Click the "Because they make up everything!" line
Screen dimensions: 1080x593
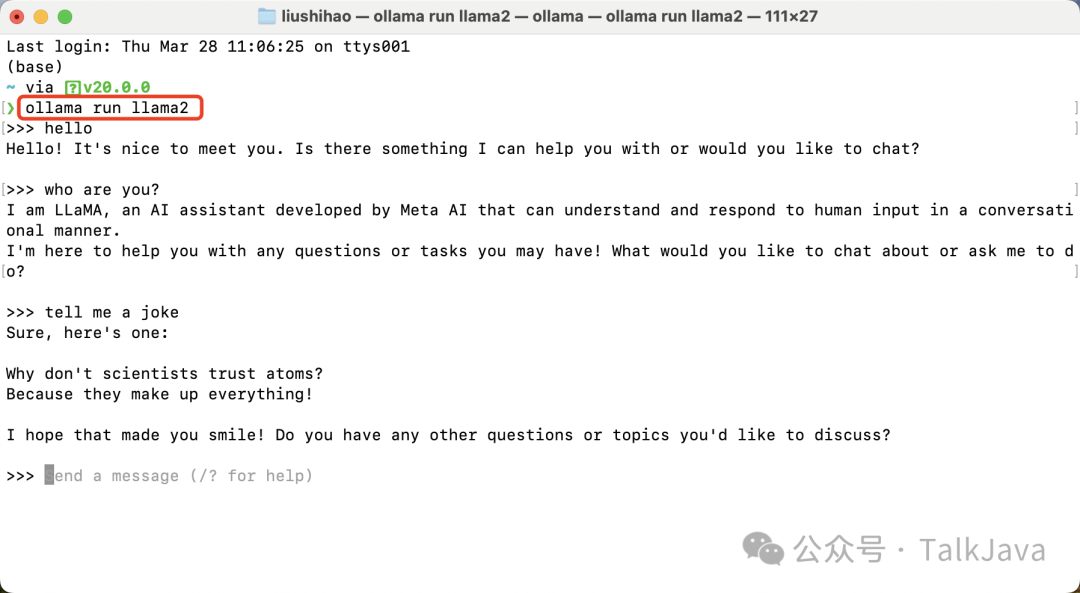160,394
